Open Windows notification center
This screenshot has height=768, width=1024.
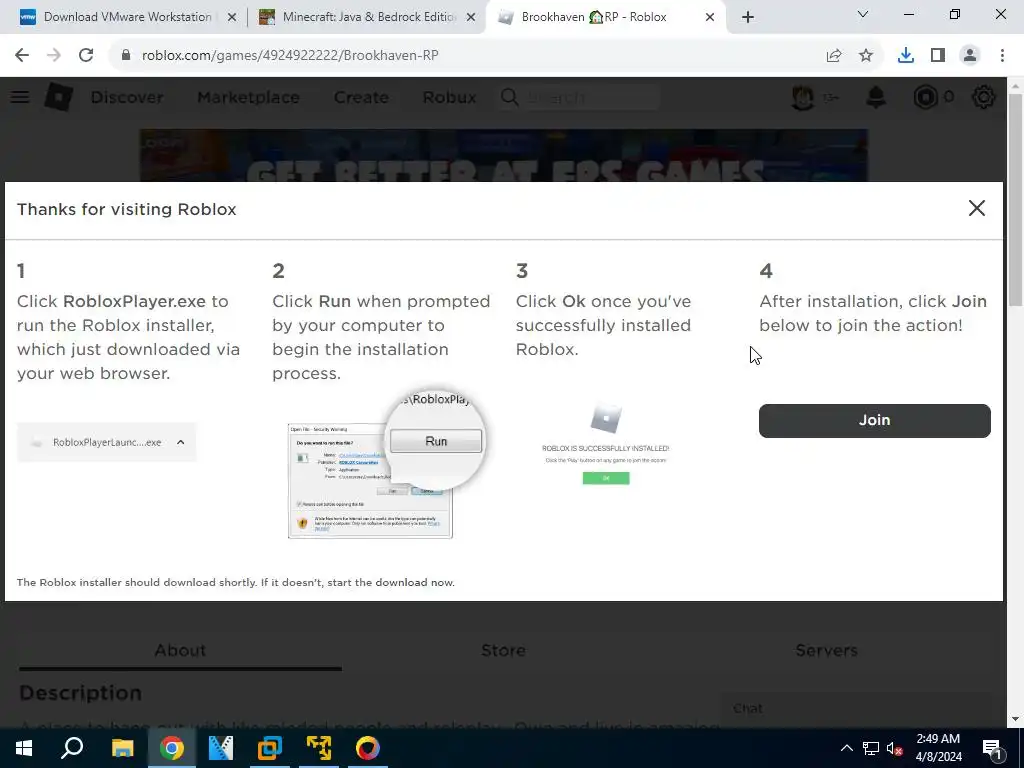991,748
